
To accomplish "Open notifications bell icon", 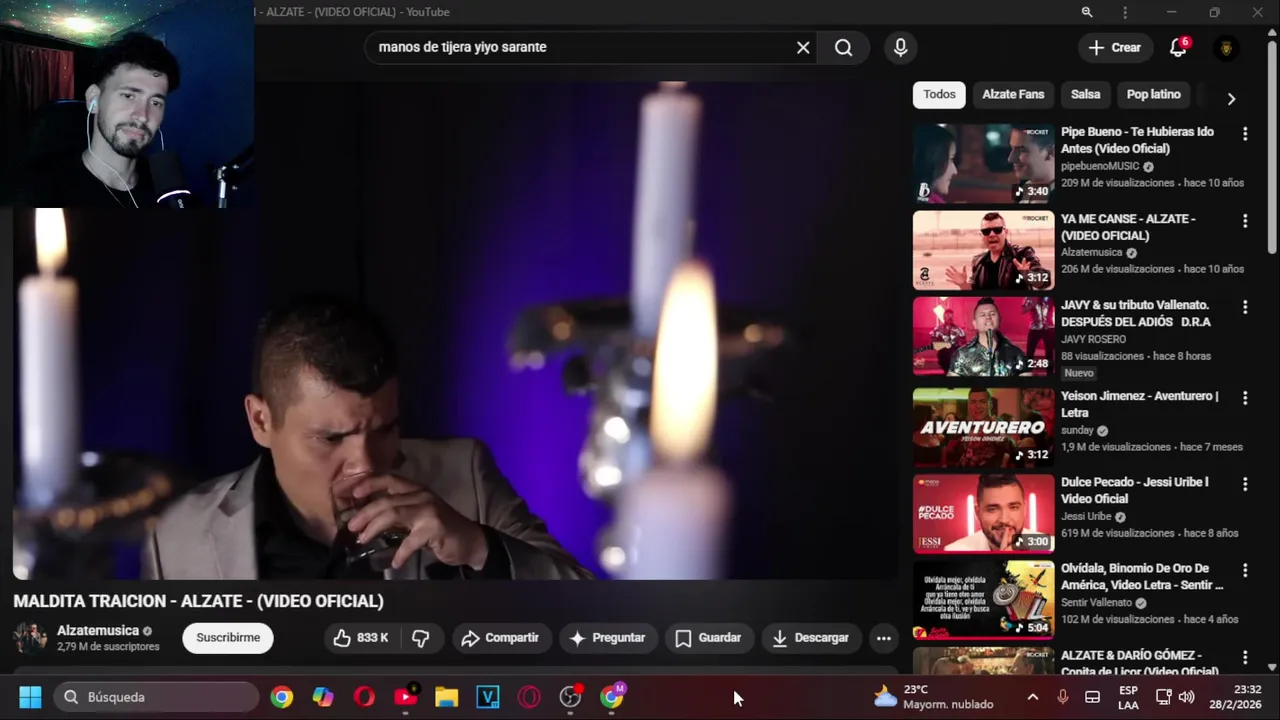I will (x=1179, y=47).
